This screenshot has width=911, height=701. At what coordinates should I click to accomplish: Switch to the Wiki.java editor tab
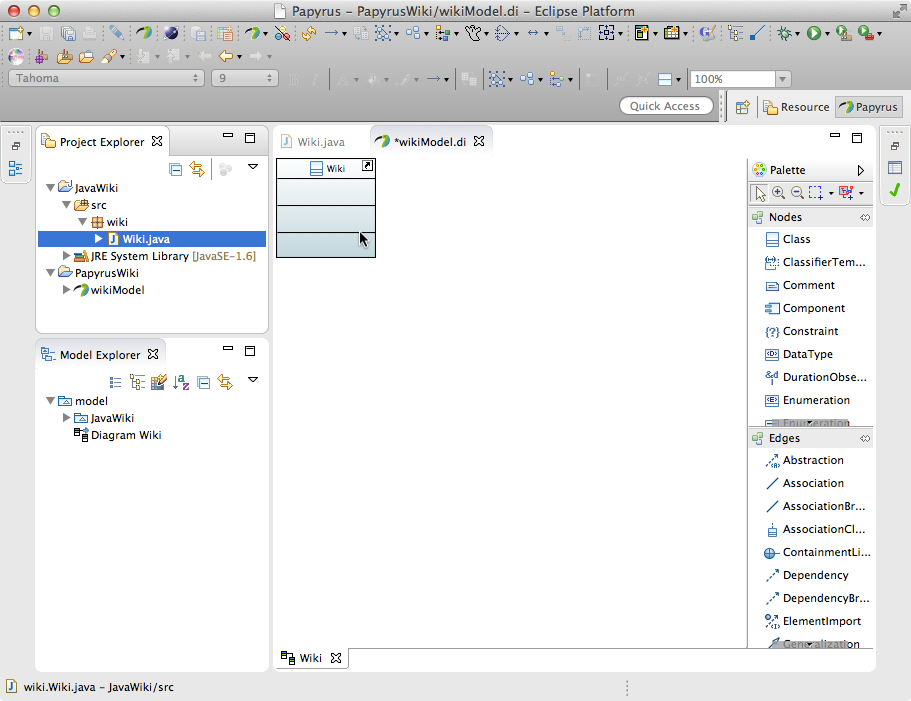pos(320,142)
